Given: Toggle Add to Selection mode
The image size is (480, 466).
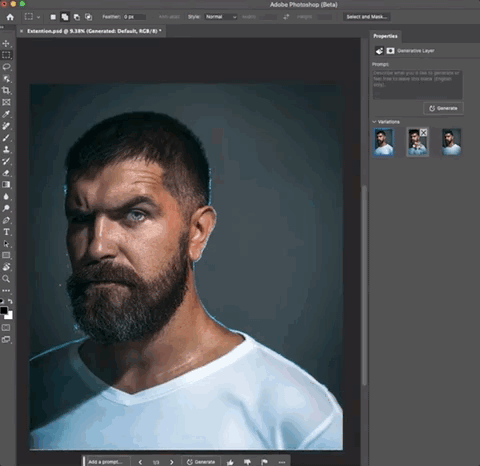Looking at the screenshot, I should (x=65, y=17).
